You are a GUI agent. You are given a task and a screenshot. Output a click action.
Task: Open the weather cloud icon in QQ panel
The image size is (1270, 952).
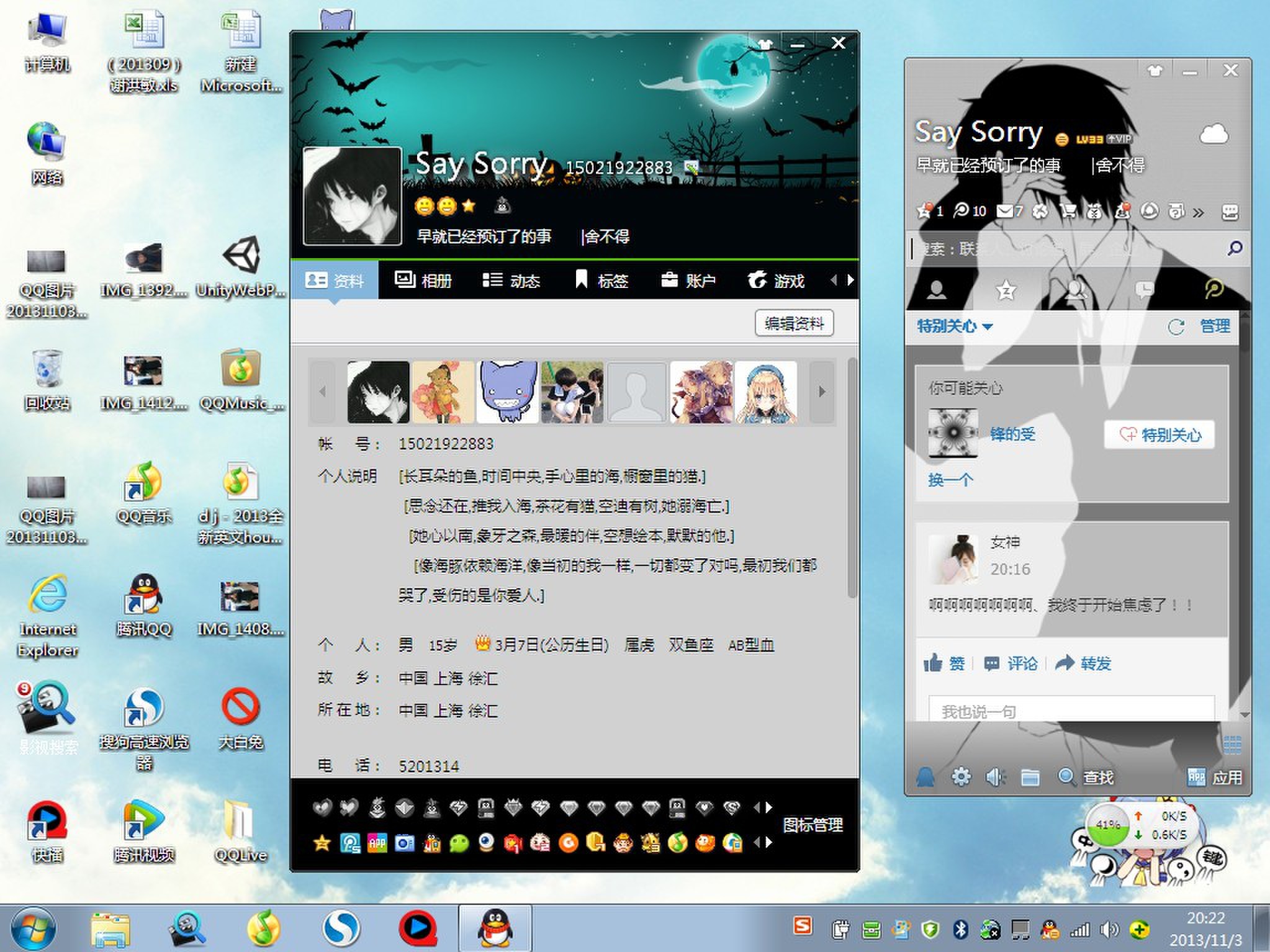pyautogui.click(x=1214, y=134)
